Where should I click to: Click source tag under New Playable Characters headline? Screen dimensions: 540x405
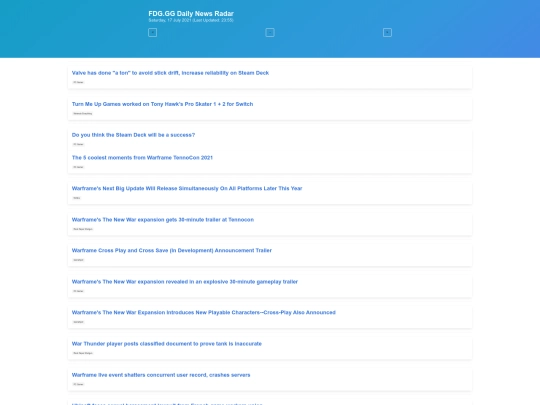tap(78, 322)
